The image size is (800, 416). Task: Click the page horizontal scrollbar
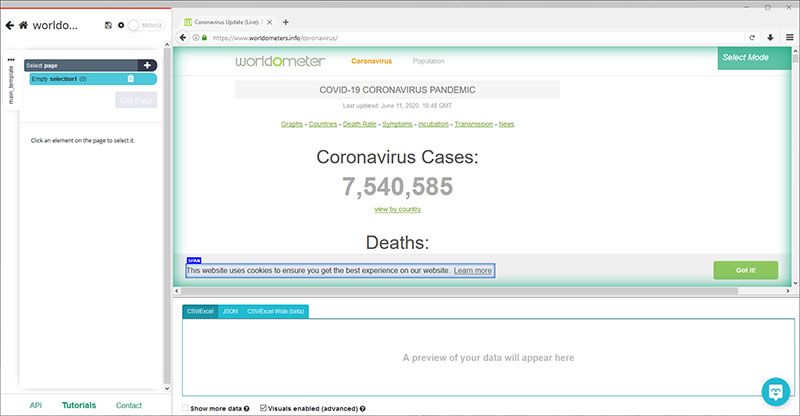click(459, 290)
